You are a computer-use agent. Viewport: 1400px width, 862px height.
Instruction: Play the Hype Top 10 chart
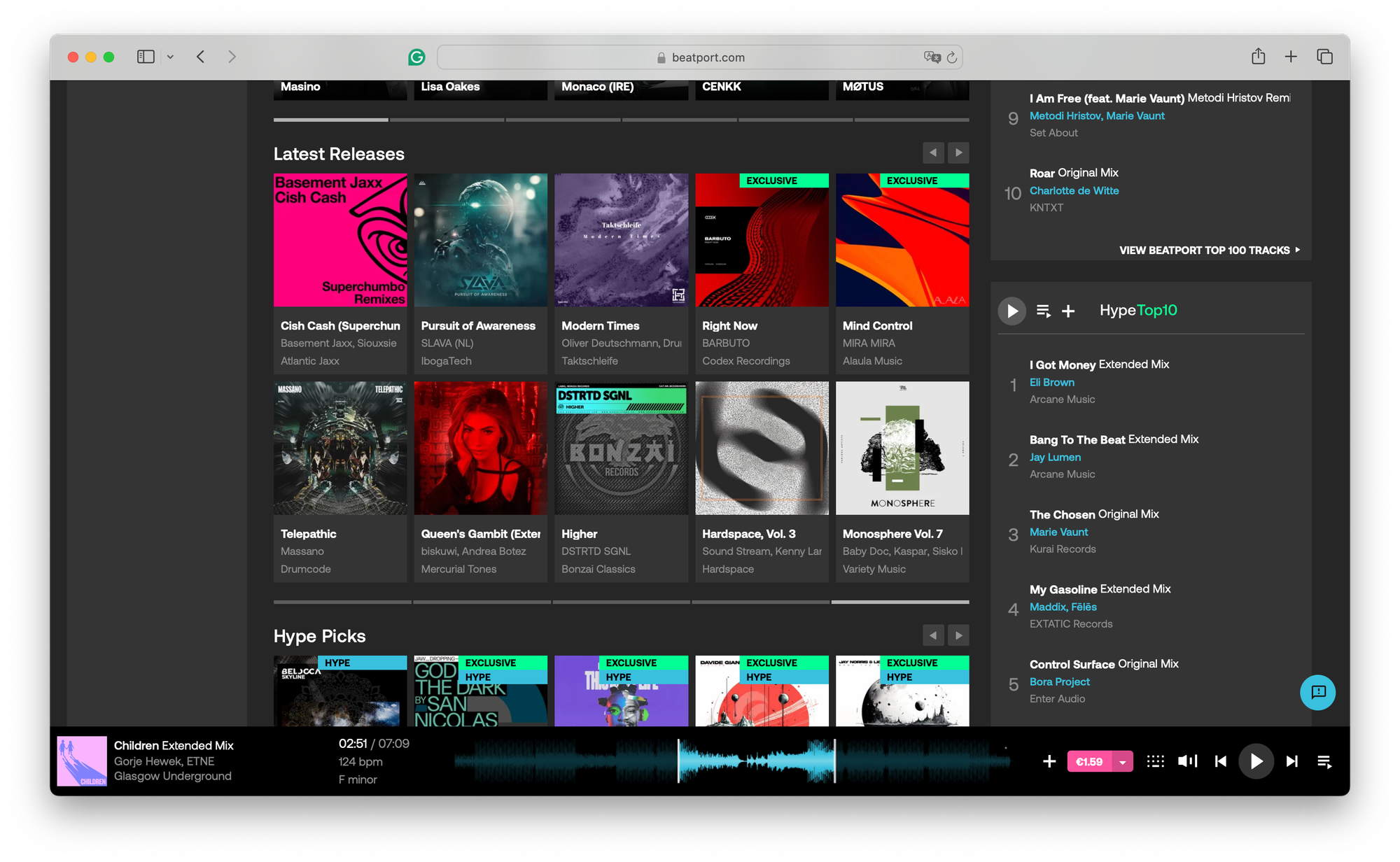(x=1011, y=311)
